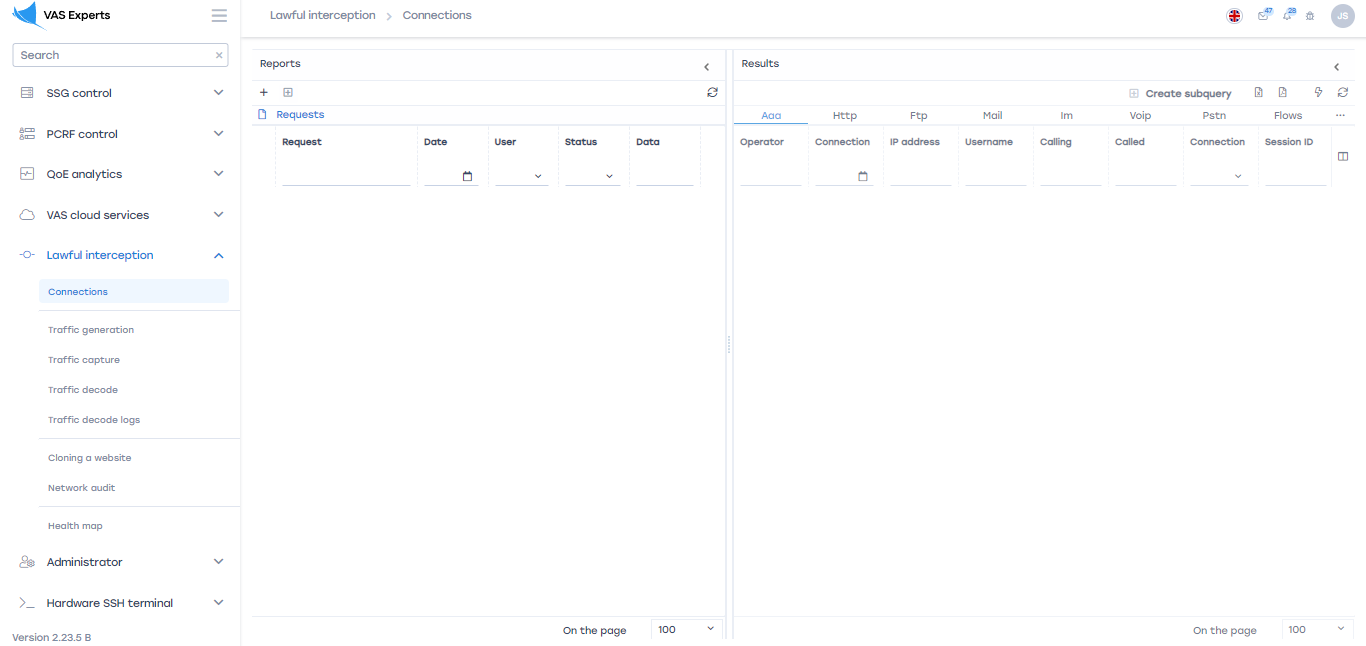Open Traffic capture in sidebar
1366x646 pixels.
click(x=84, y=360)
